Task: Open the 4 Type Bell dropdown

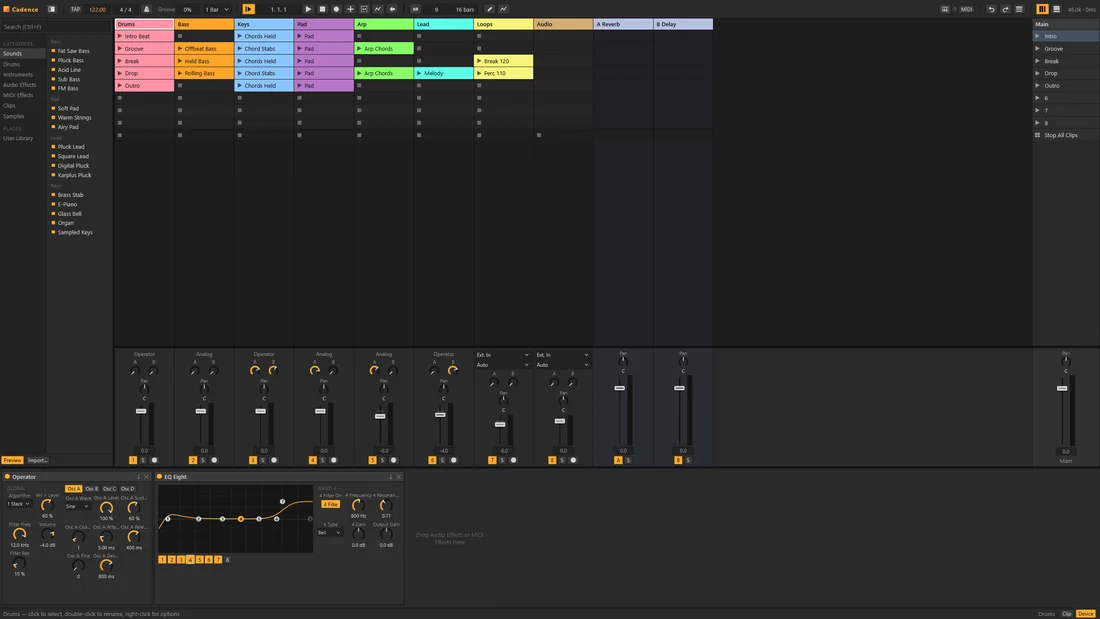Action: pyautogui.click(x=330, y=533)
